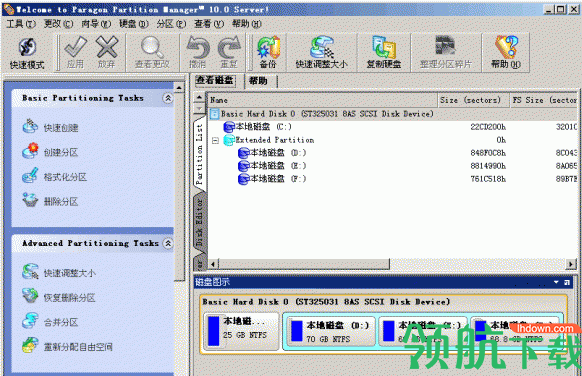This screenshot has height=376, width=582.
Task: Select 本地磁盘 (C:) row in partition list
Action: coord(393,127)
